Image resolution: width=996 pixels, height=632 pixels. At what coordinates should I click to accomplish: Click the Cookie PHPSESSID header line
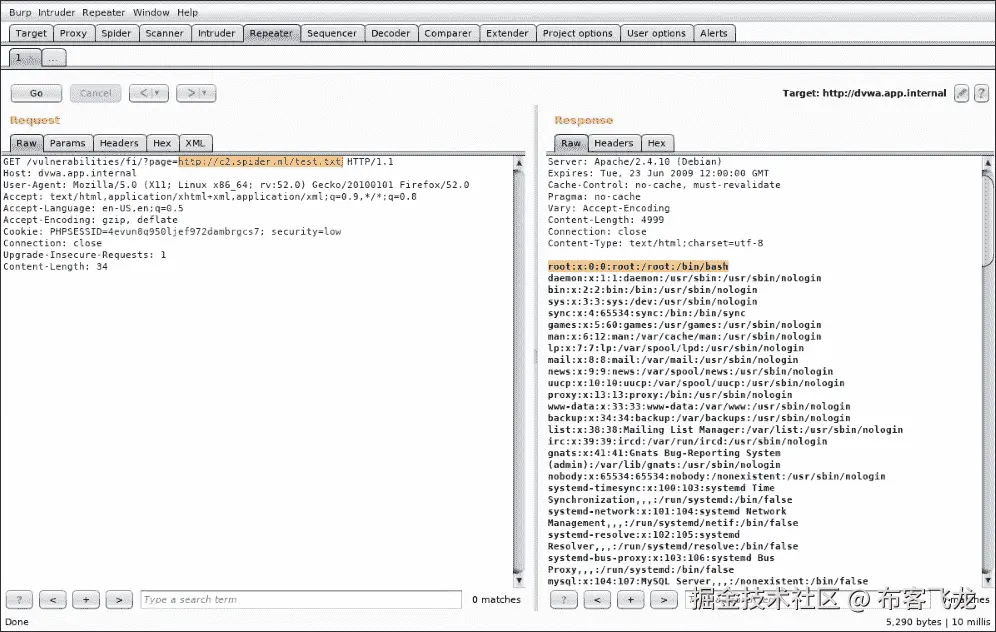click(x=172, y=231)
